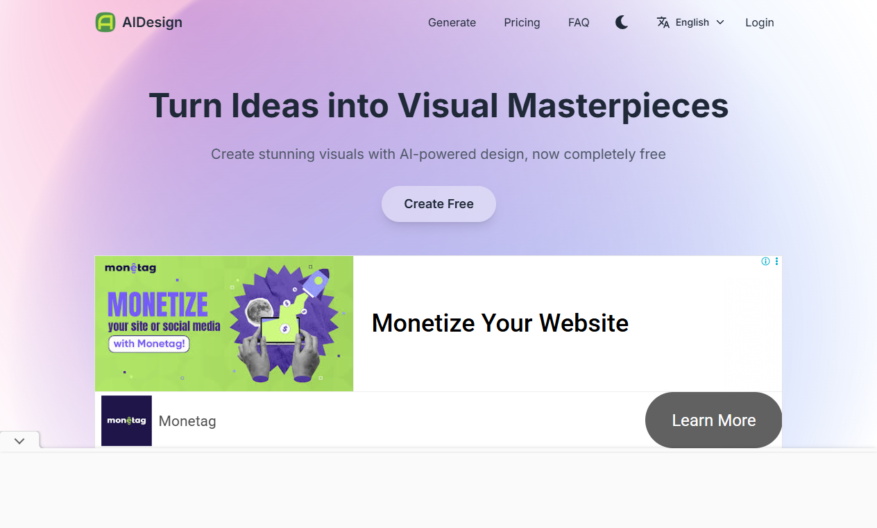Image resolution: width=877 pixels, height=528 pixels.
Task: Click the AIDesign green logo icon
Action: (105, 22)
